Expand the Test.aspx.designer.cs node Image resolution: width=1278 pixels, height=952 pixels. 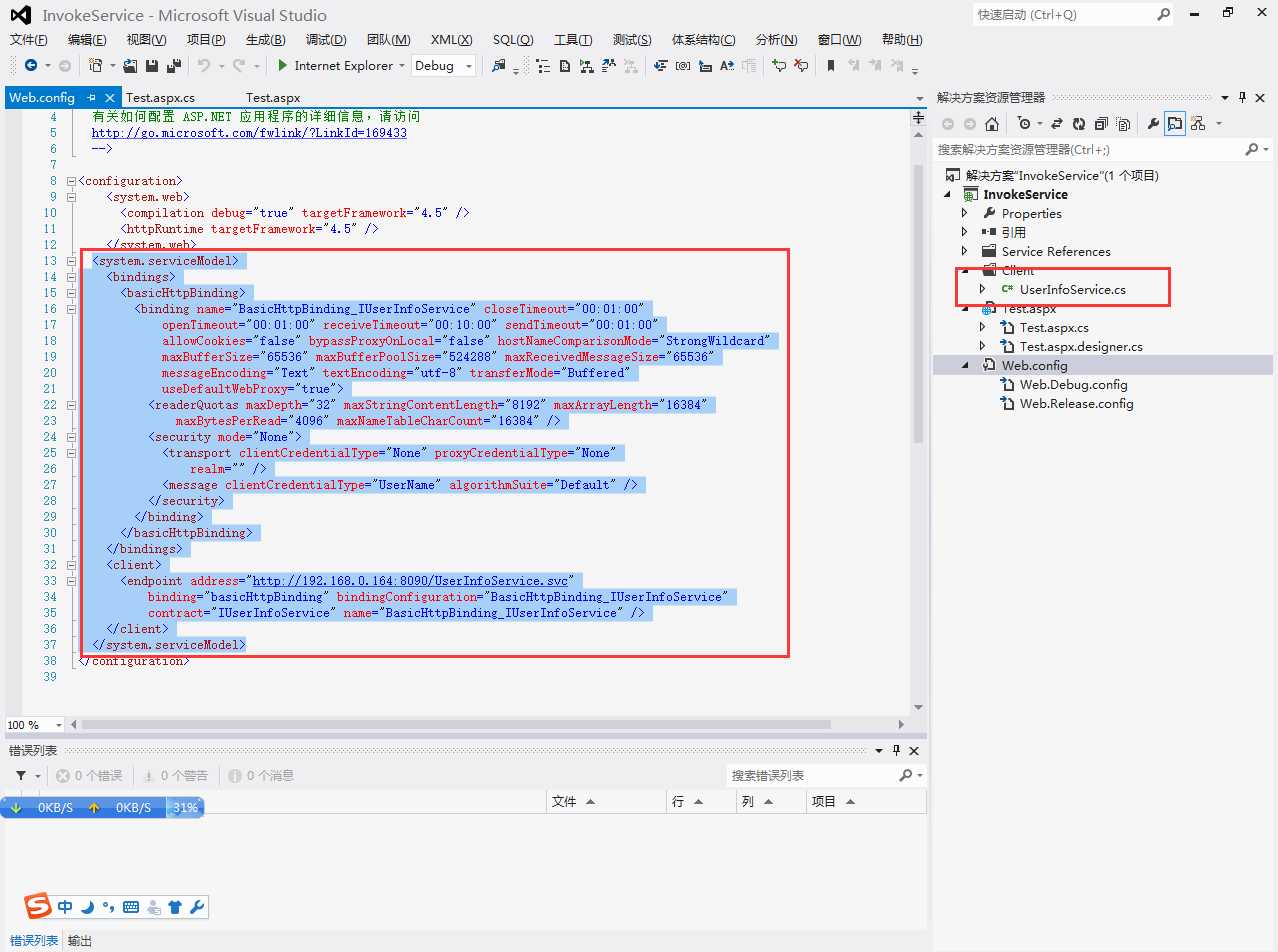tap(983, 347)
